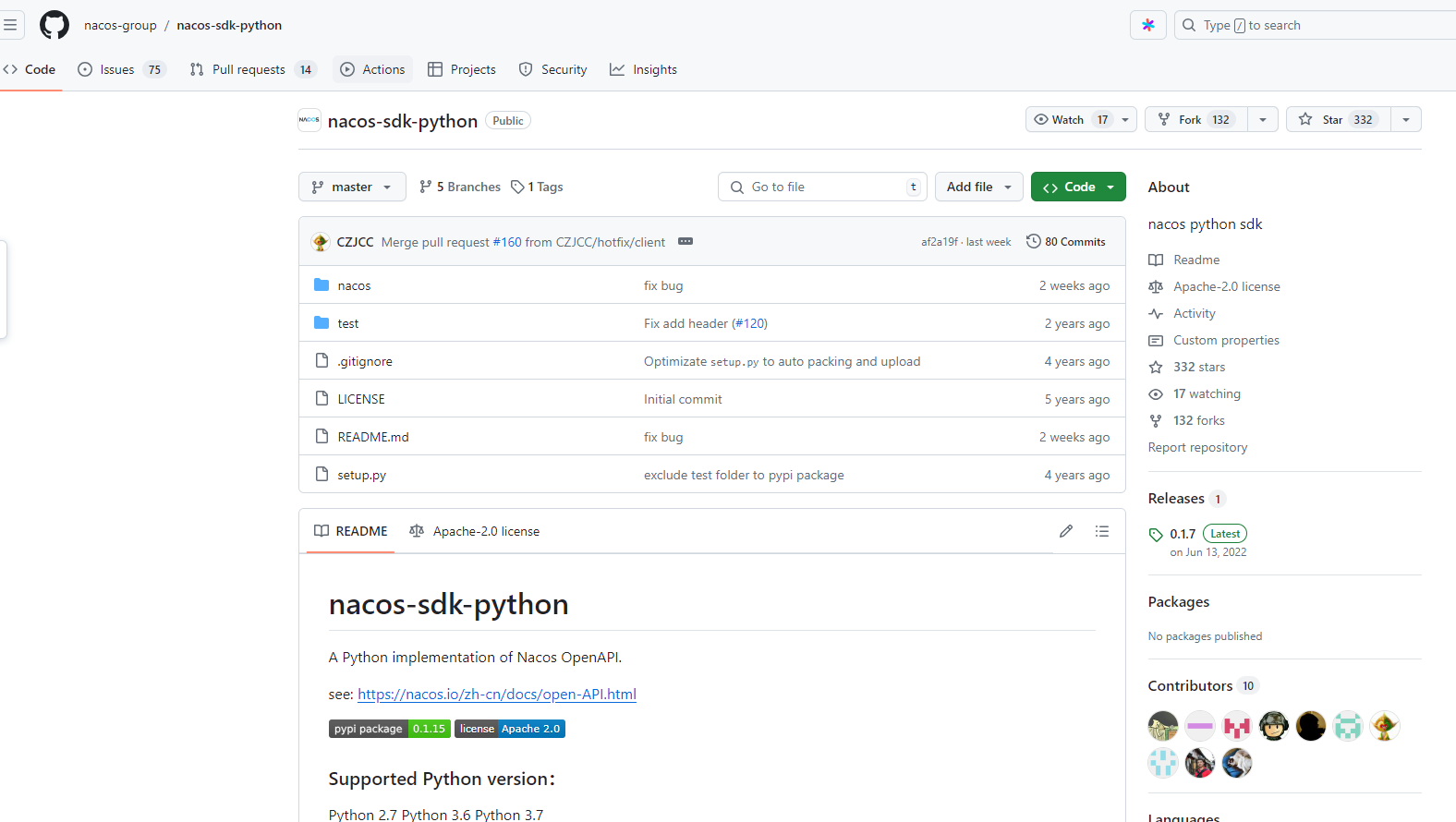Open the Watch notifications dropdown
1456x822 pixels.
pos(1081,119)
